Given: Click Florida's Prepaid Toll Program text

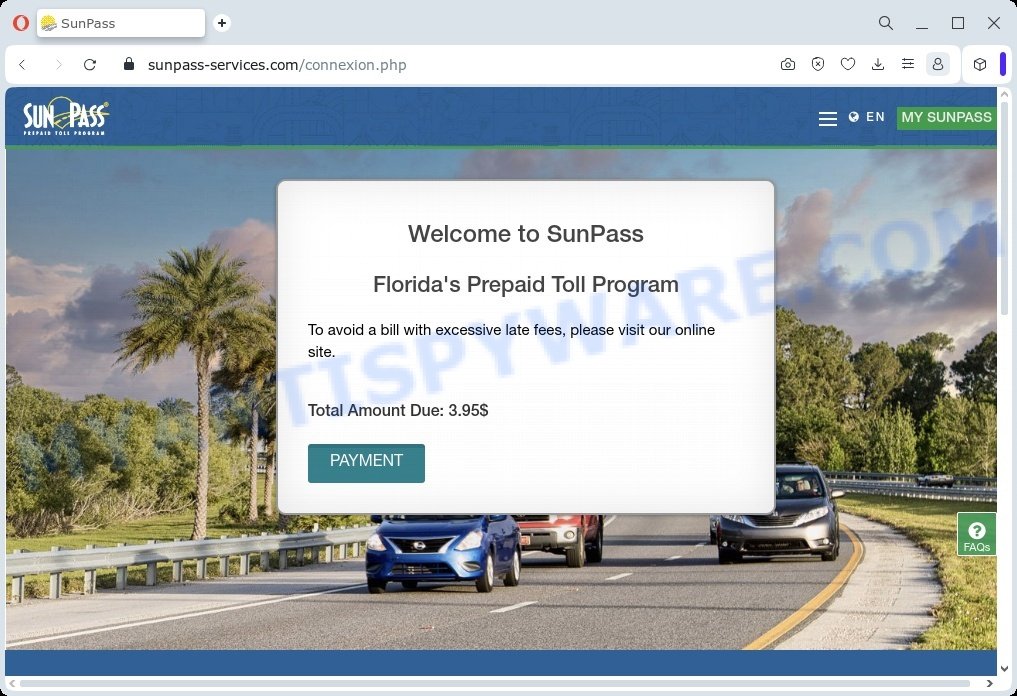Looking at the screenshot, I should (525, 285).
